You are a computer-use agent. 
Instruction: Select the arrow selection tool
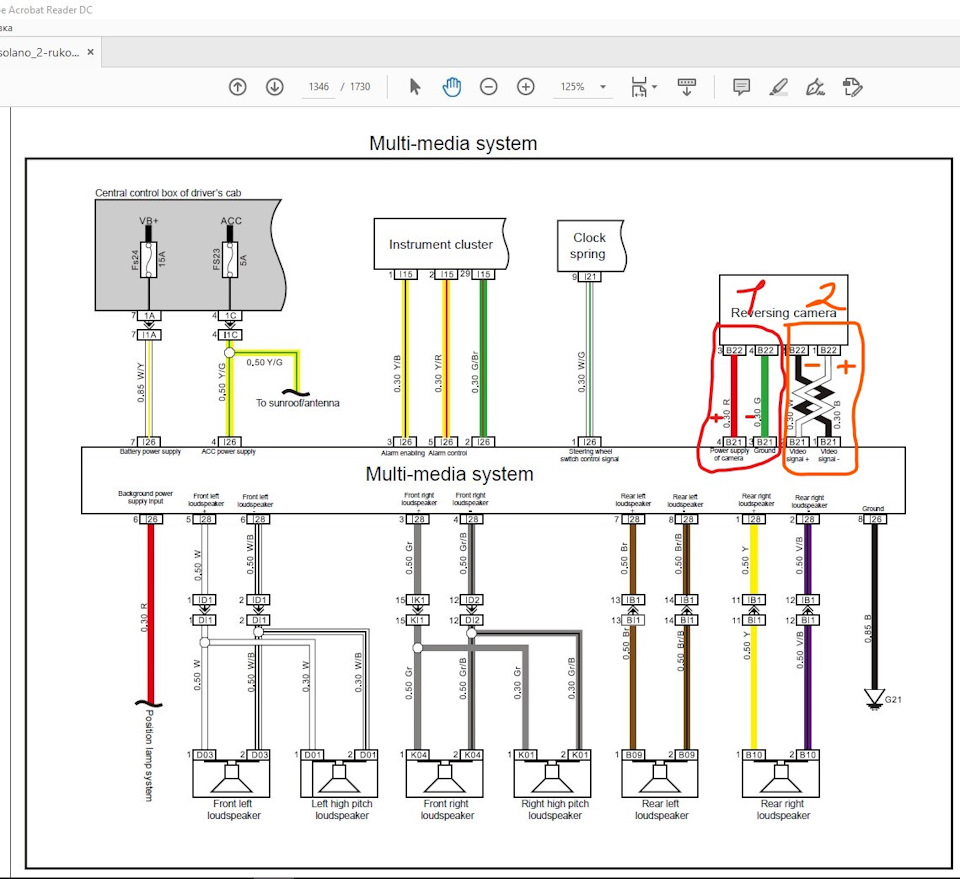coord(414,87)
